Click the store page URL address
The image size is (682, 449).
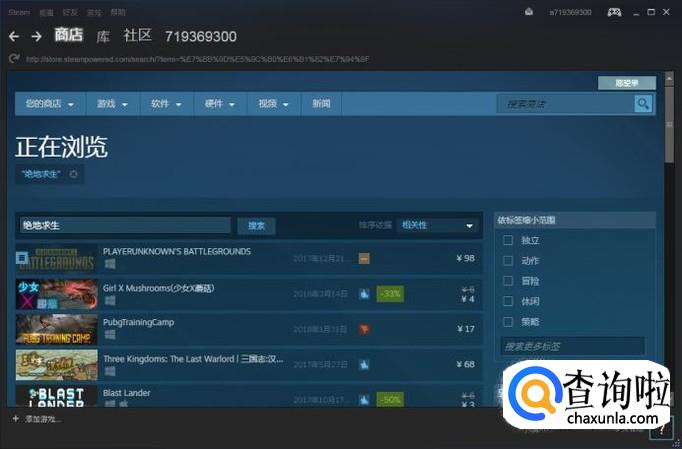197,59
